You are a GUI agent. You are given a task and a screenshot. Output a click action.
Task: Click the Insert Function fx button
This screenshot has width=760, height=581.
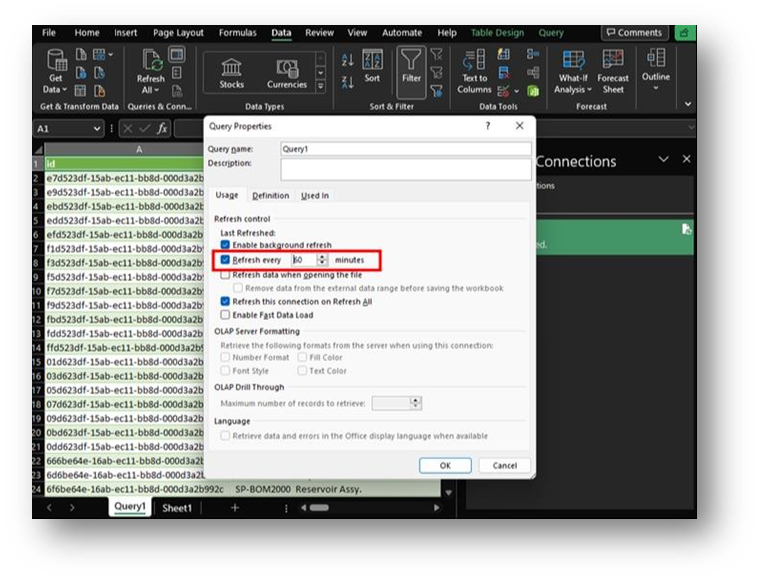(x=162, y=128)
